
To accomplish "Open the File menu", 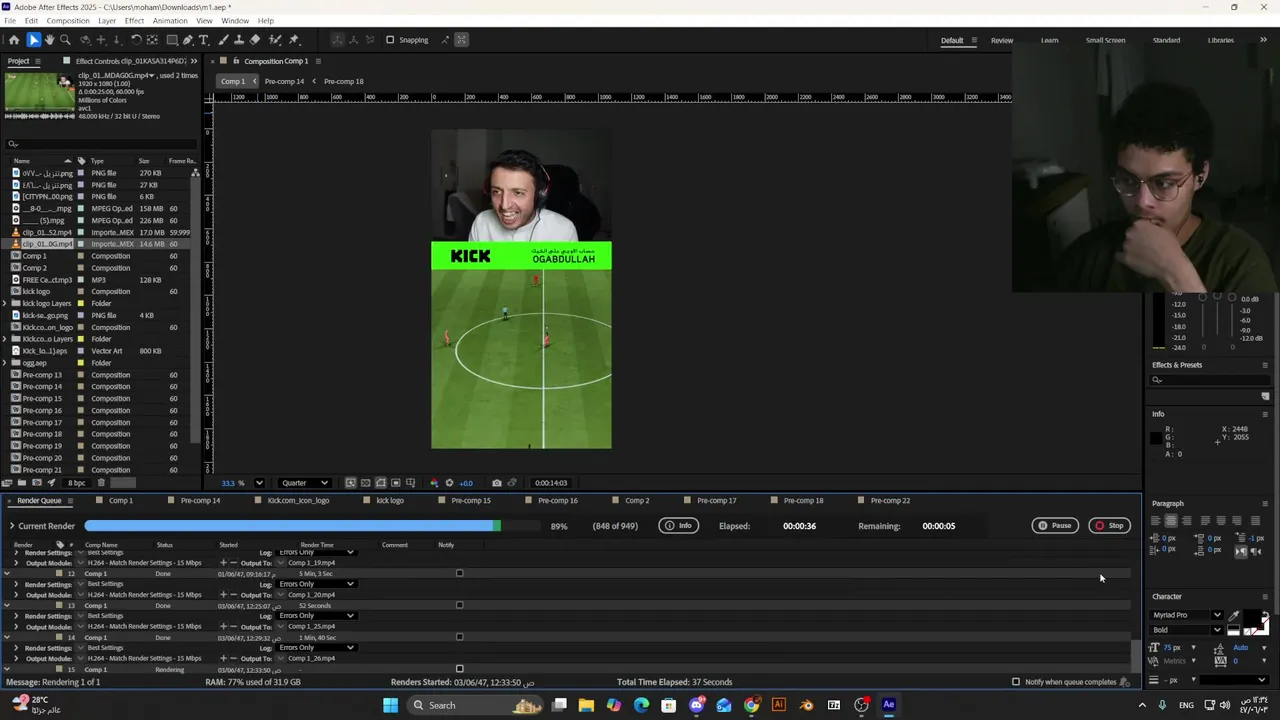I will (10, 21).
